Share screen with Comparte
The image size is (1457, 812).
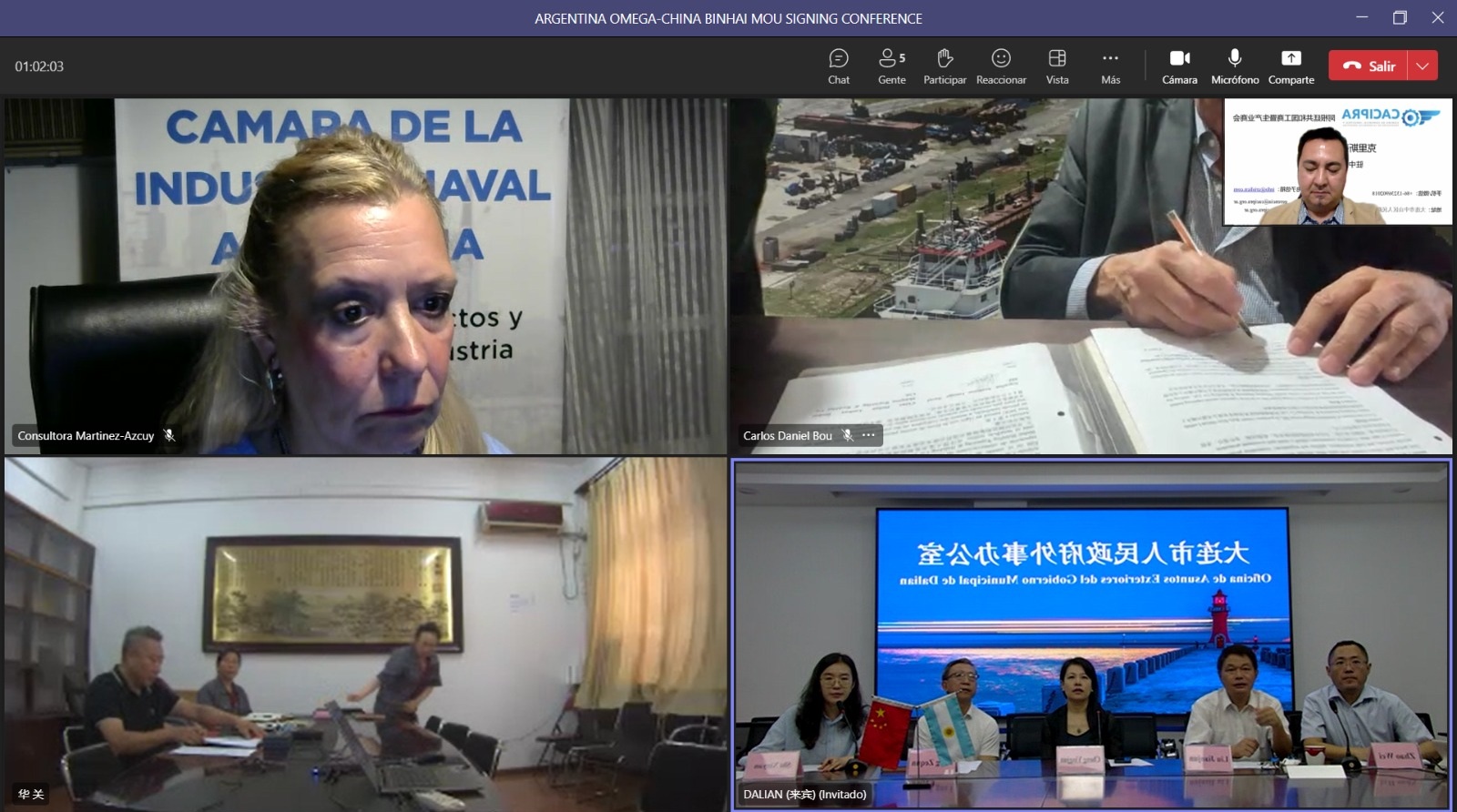pos(1291,66)
